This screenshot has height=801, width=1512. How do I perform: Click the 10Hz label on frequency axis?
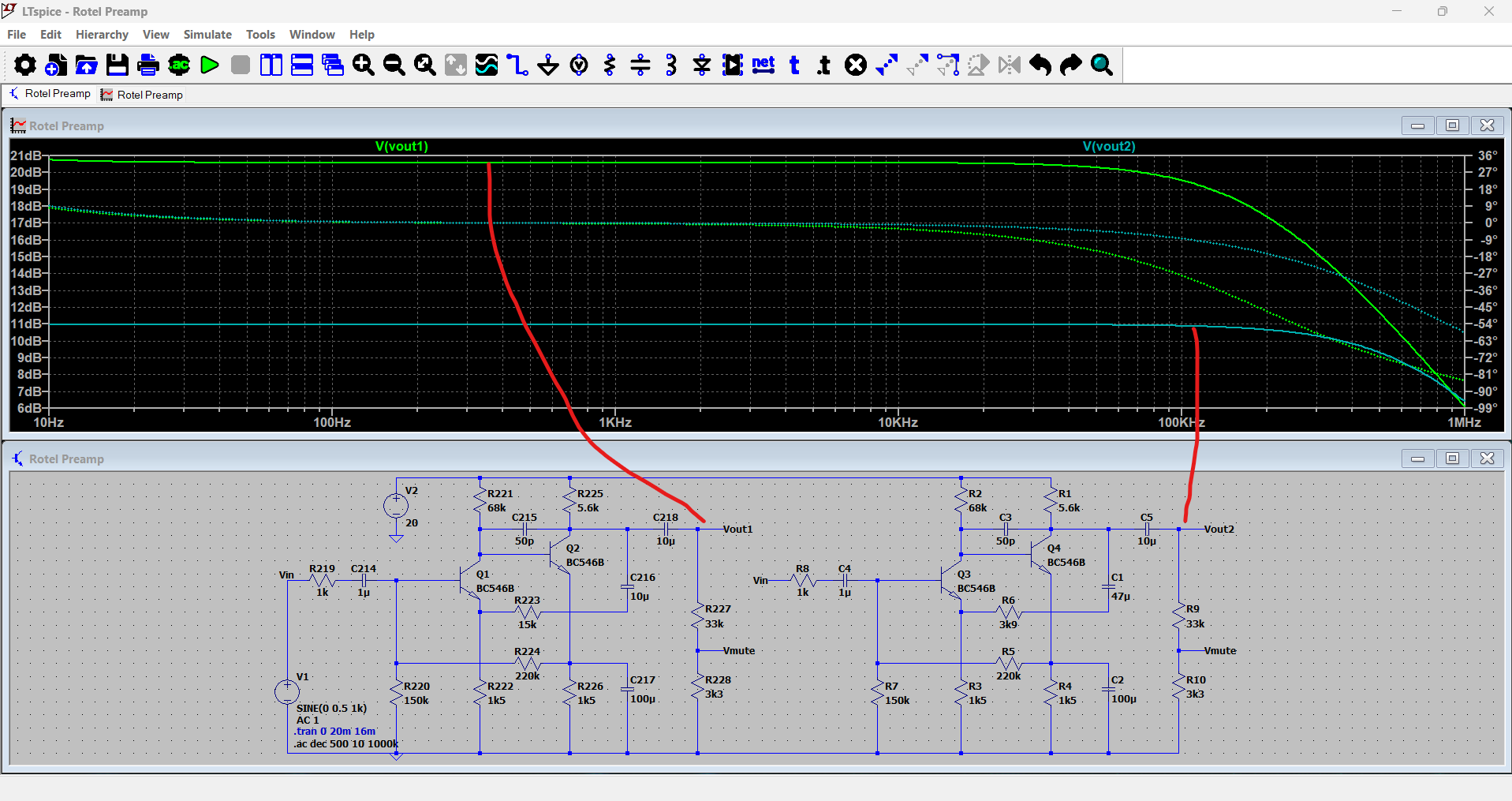49,423
